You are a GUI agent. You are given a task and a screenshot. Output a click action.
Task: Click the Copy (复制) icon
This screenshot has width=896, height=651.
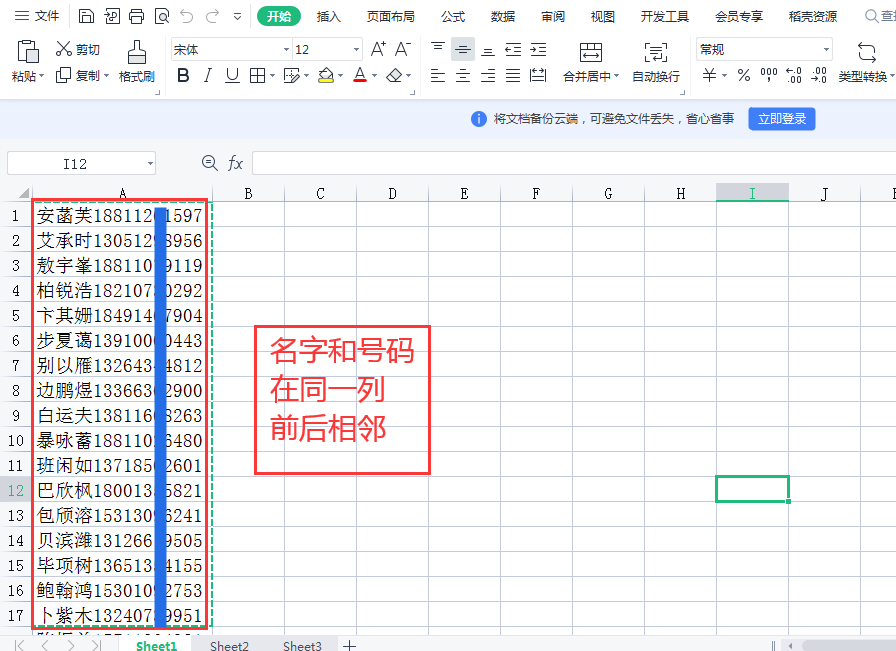63,75
